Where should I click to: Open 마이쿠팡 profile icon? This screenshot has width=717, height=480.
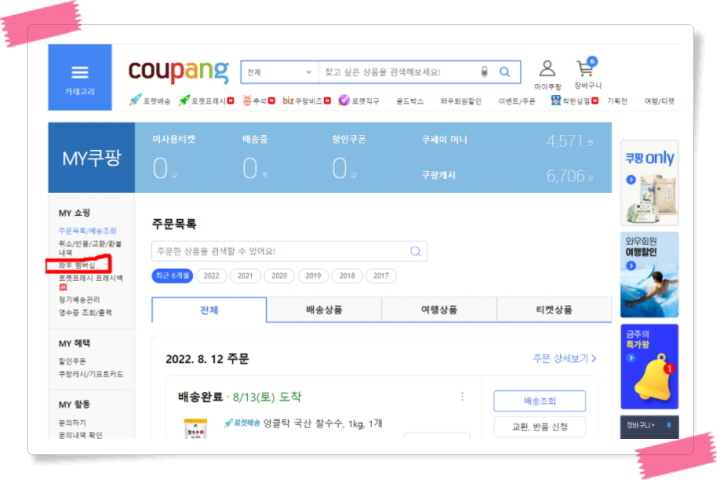click(x=547, y=75)
